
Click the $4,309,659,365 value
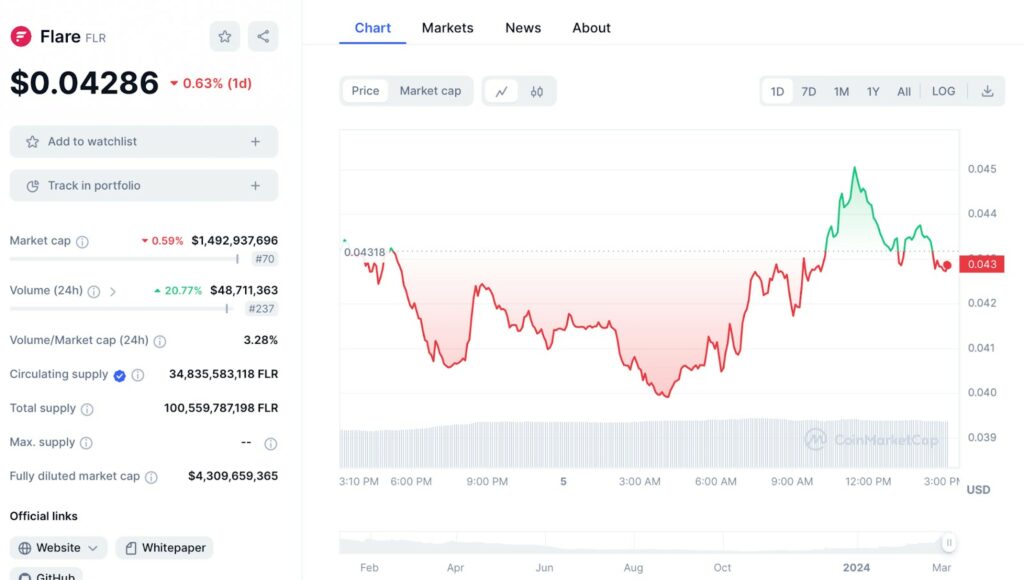232,476
